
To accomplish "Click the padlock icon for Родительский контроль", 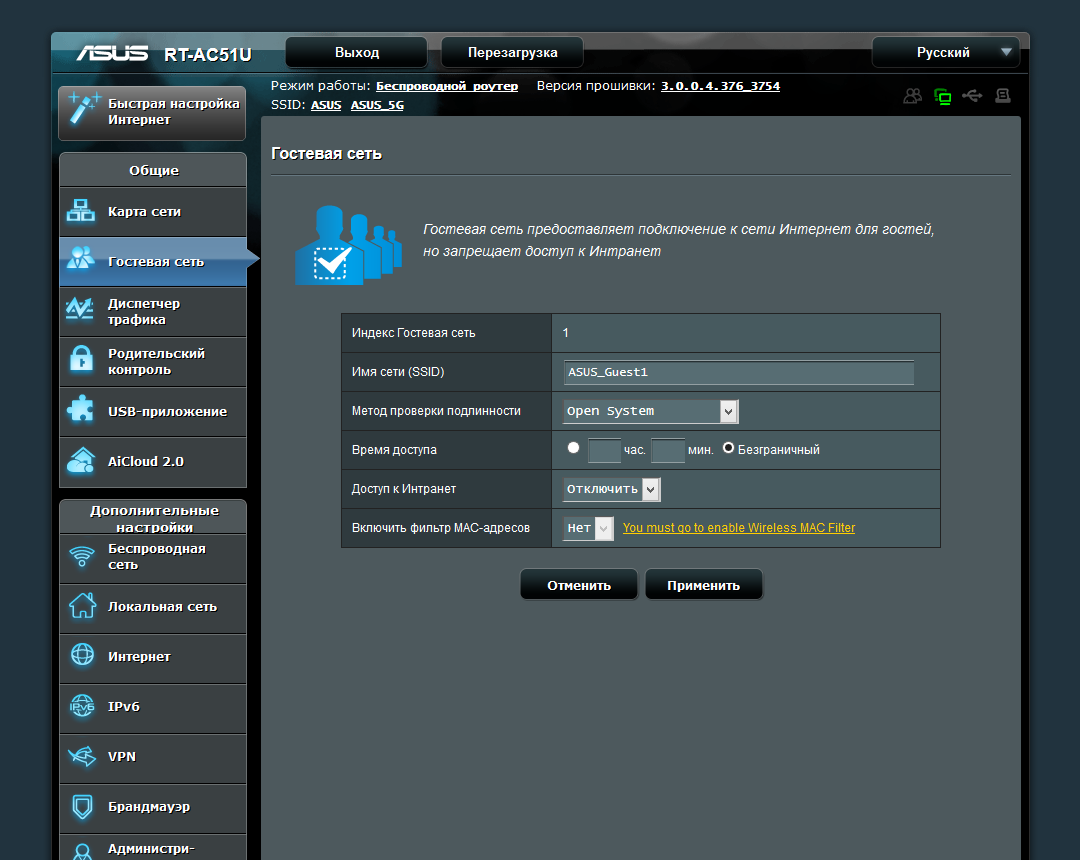I will pyautogui.click(x=81, y=359).
